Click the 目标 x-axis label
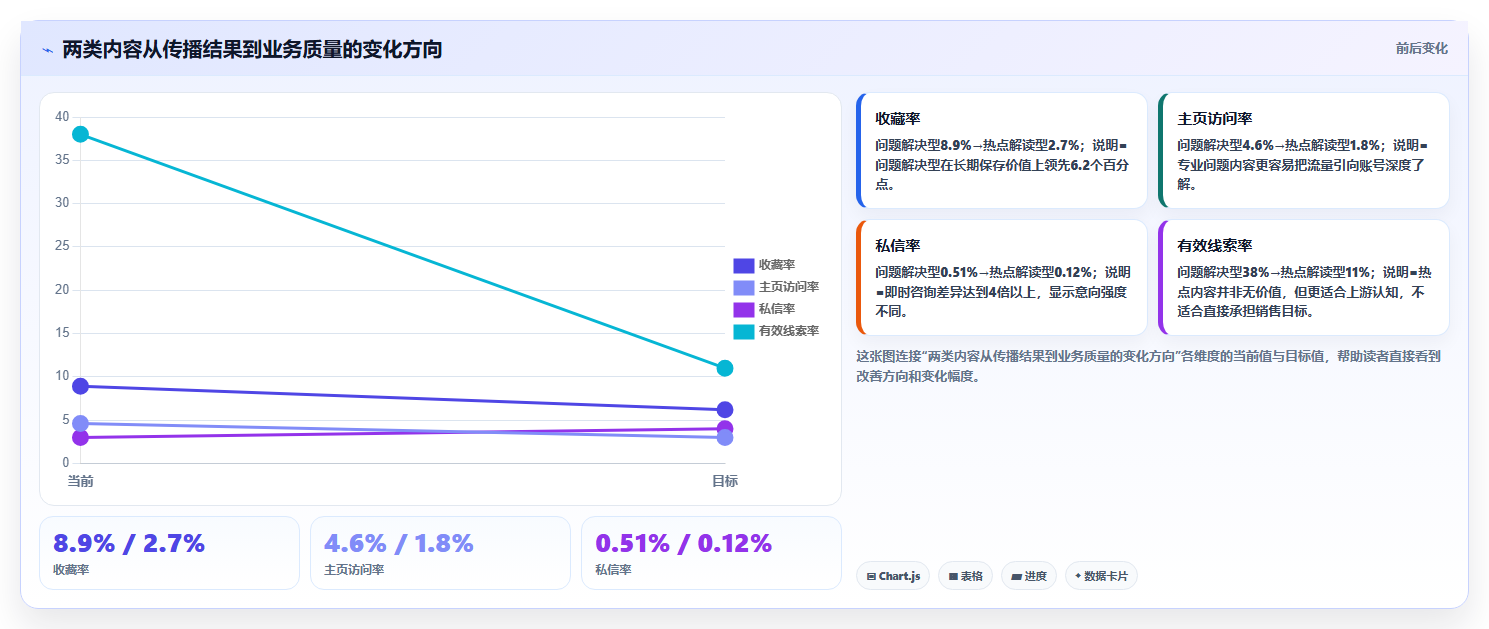The width and height of the screenshot is (1489, 629). click(x=725, y=481)
